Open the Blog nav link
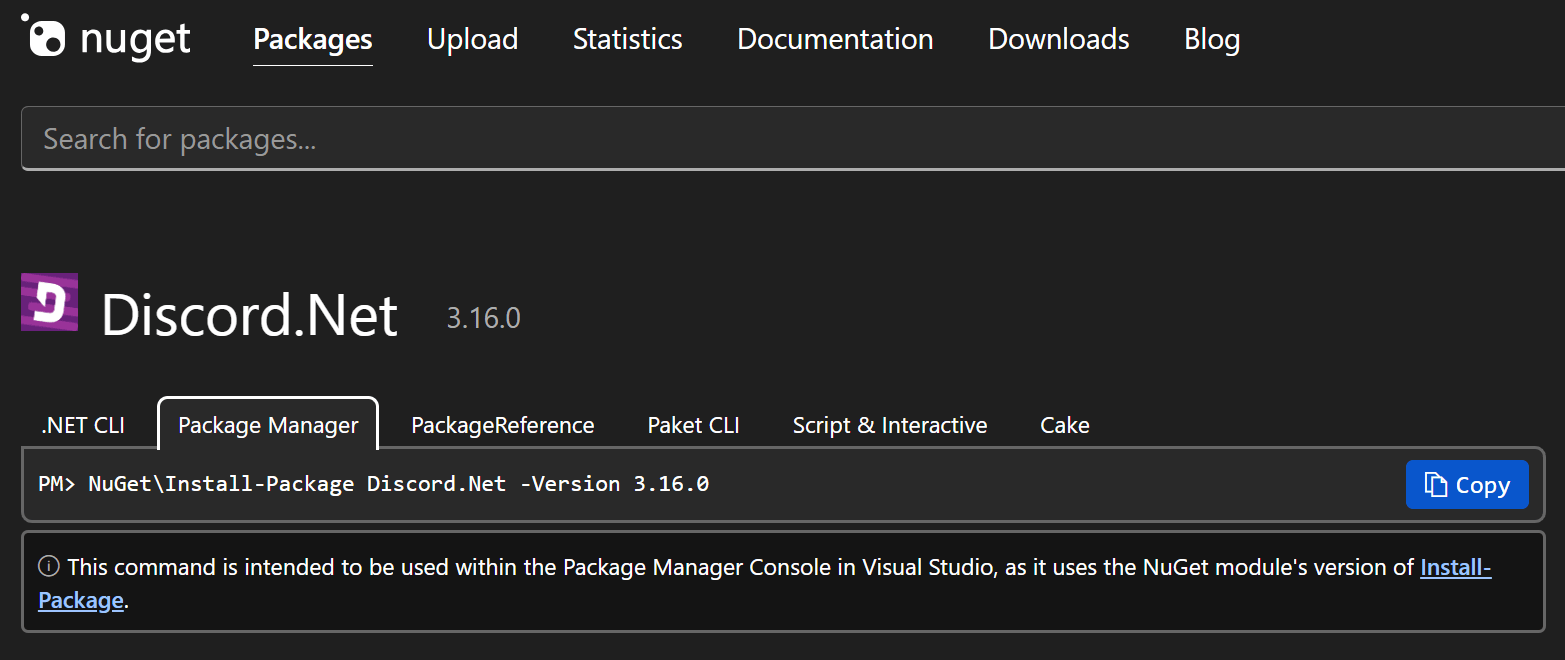This screenshot has height=660, width=1565. coord(1212,39)
